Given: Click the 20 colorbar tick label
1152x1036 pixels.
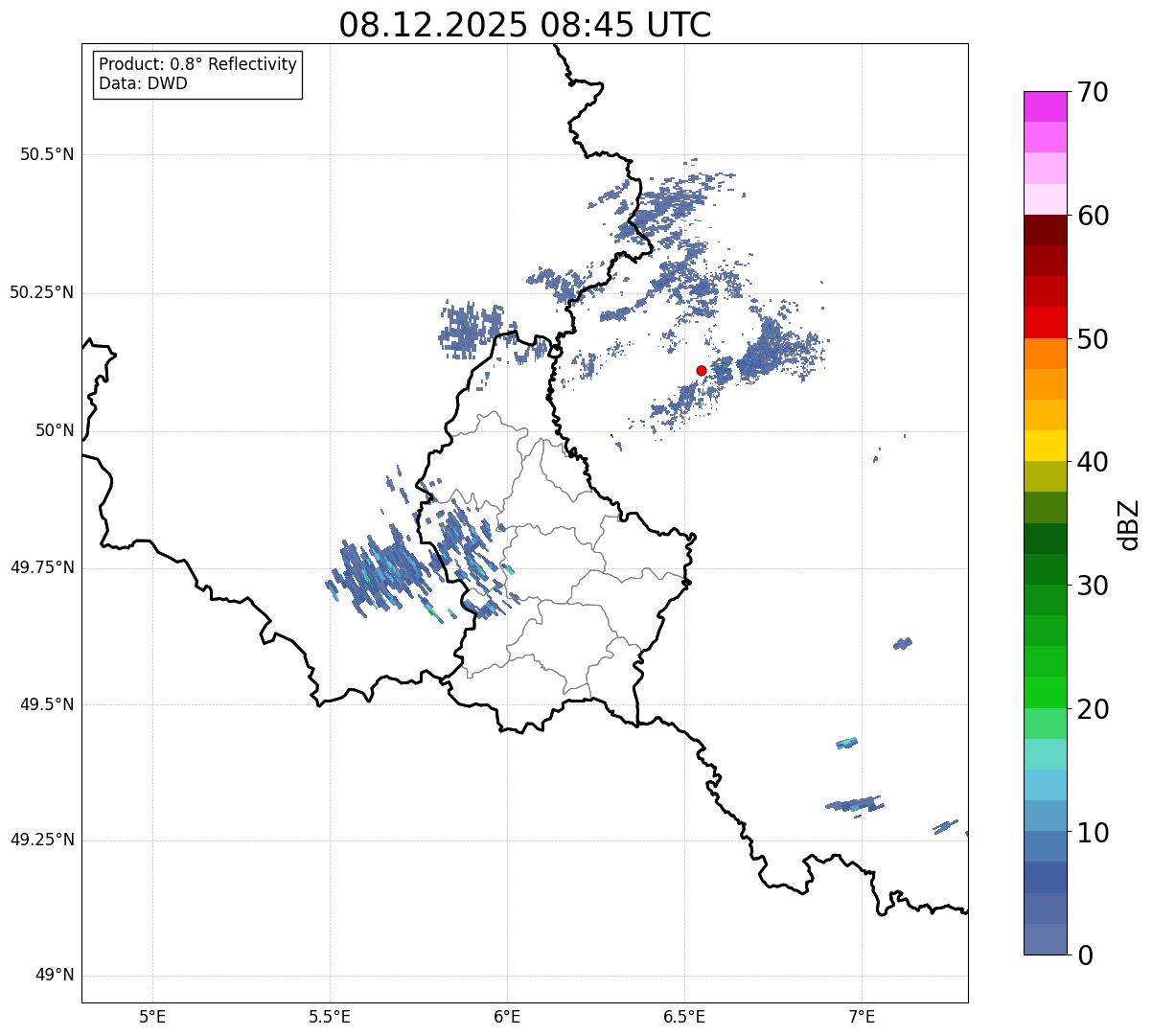Looking at the screenshot, I should click(x=1093, y=709).
